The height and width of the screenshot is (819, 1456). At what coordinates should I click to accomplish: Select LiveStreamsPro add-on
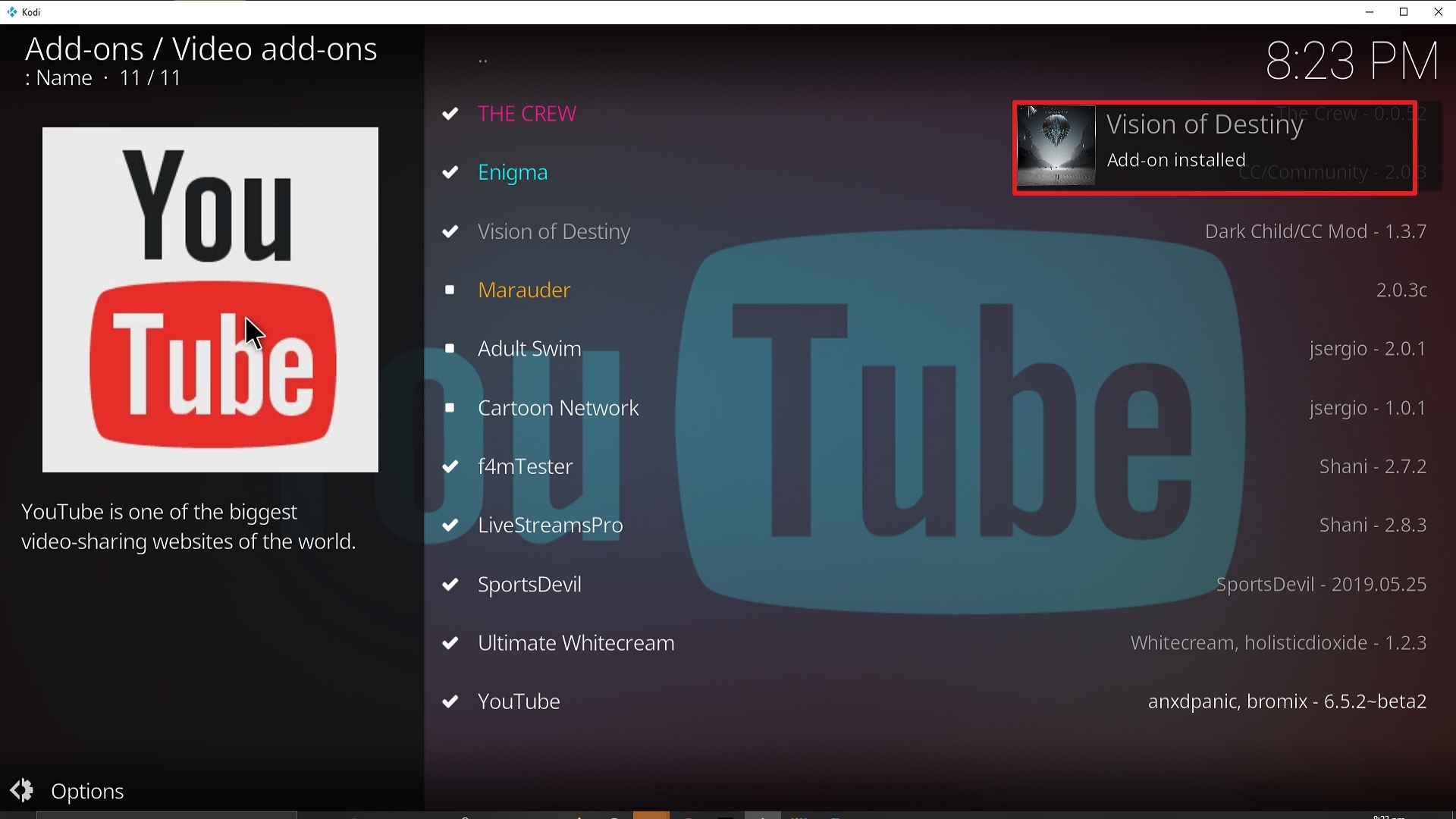[551, 526]
